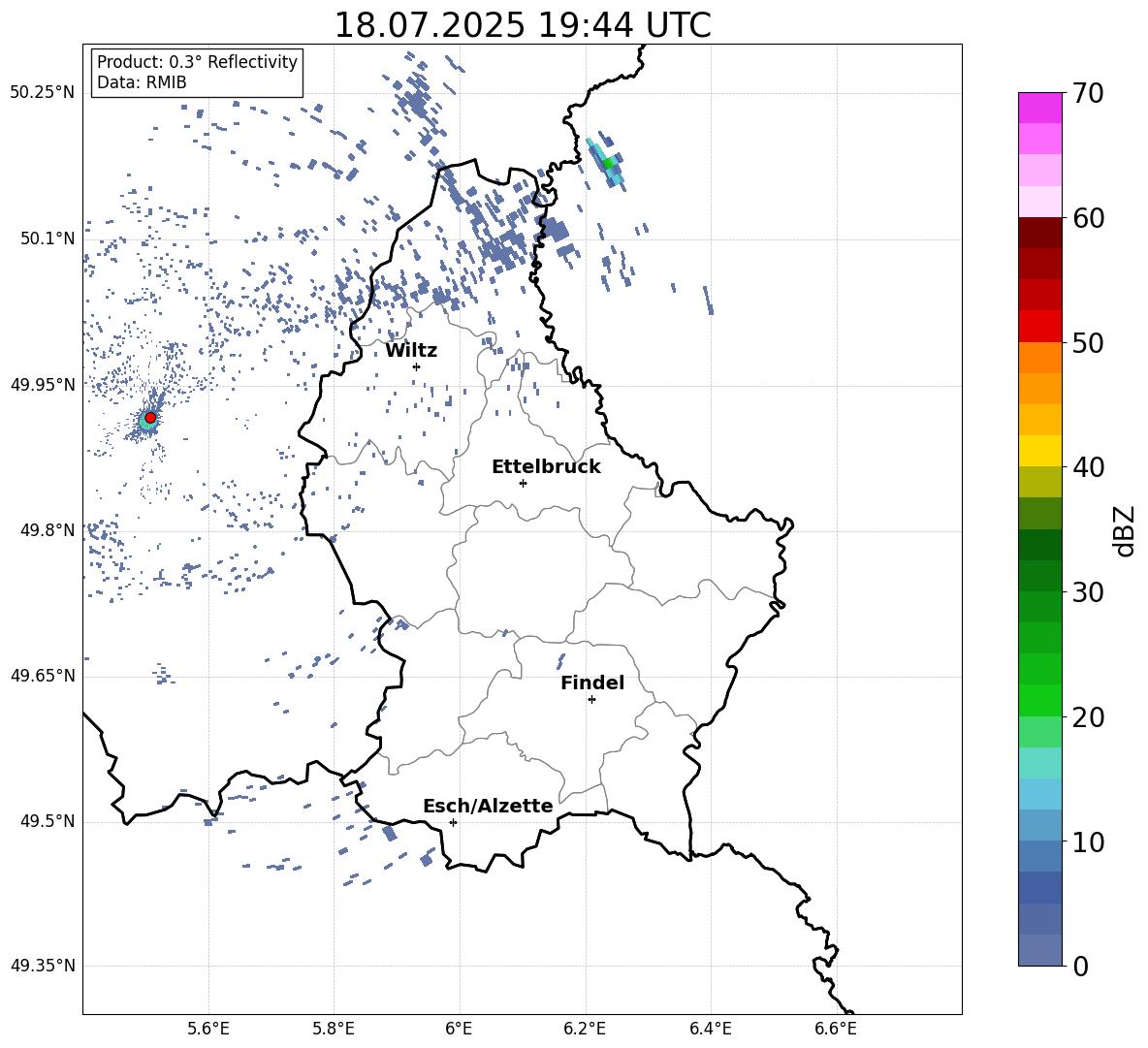This screenshot has width=1148, height=1048.
Task: Click the colorbar value 30
Action: tap(1088, 592)
